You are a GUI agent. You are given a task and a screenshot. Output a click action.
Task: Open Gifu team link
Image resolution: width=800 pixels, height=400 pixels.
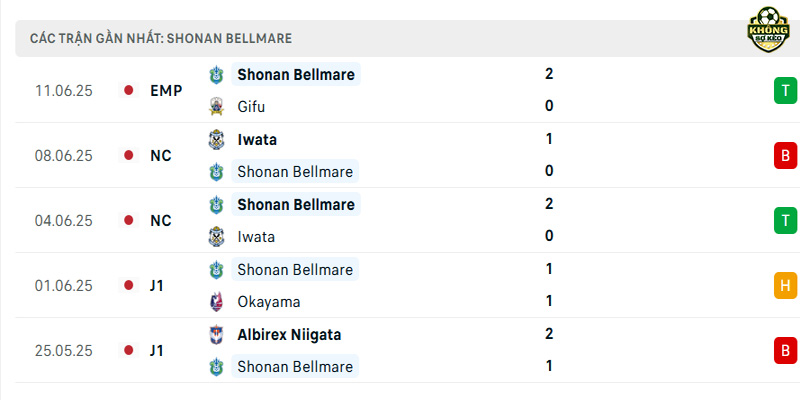[x=251, y=107]
